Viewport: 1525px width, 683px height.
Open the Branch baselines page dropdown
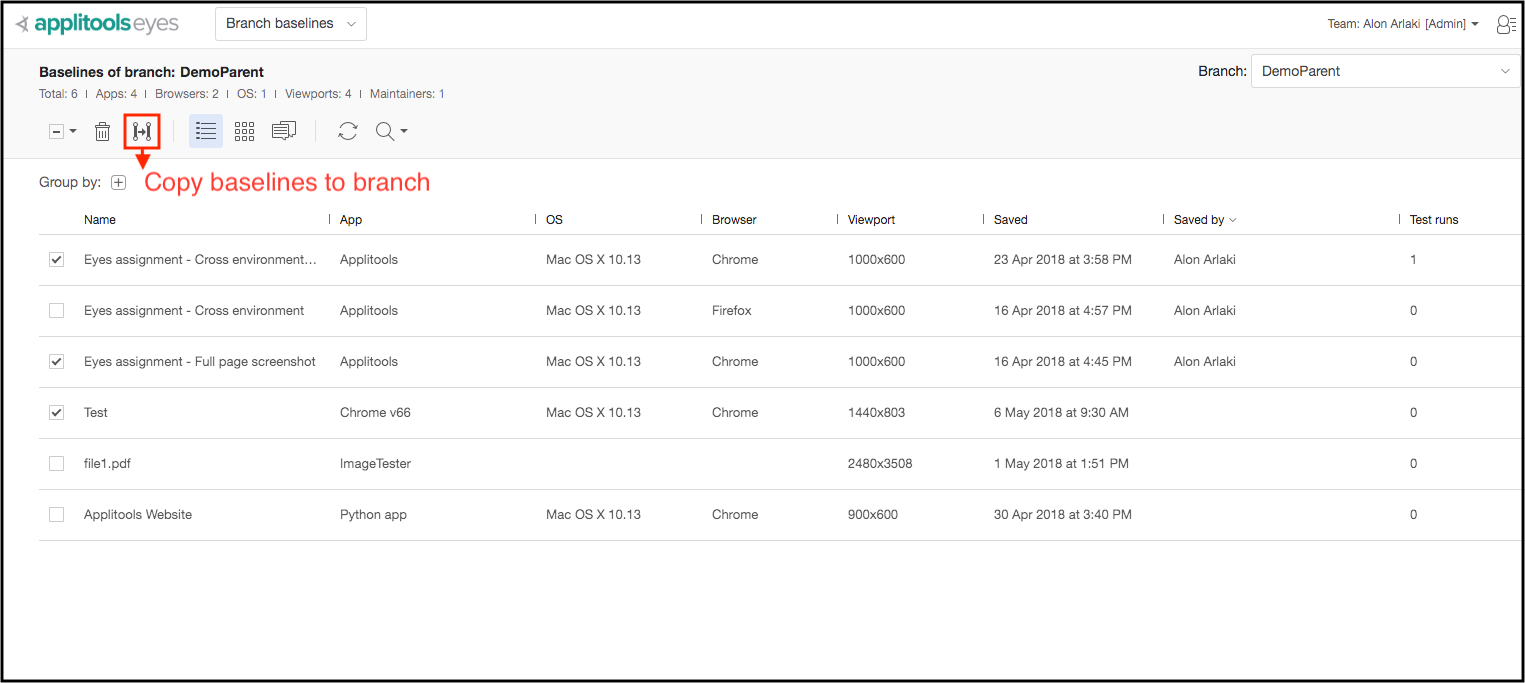tap(291, 24)
